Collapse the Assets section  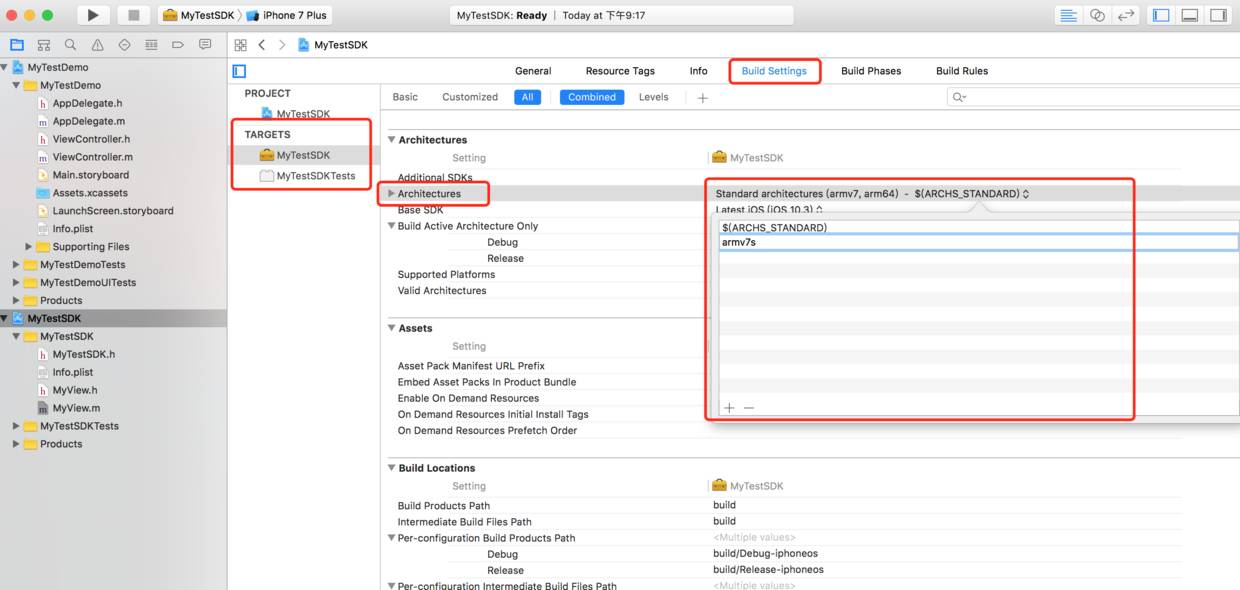tap(392, 328)
